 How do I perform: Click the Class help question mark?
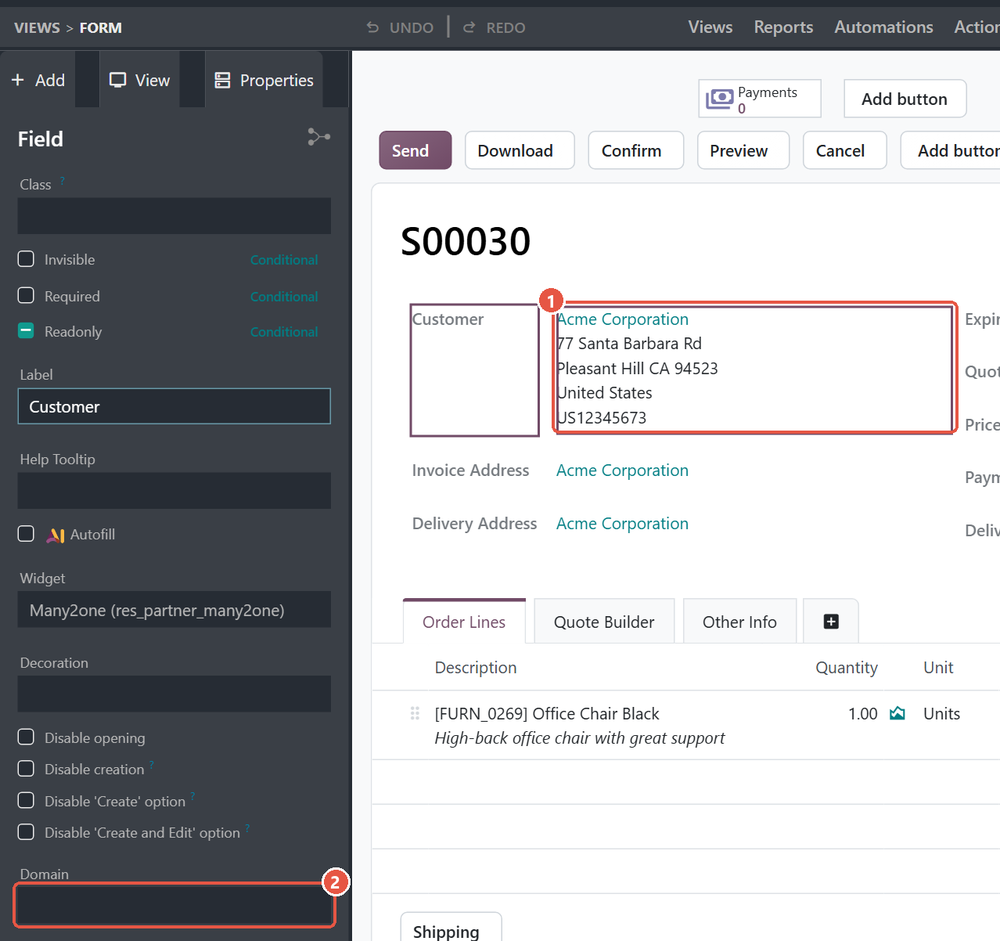pyautogui.click(x=62, y=181)
